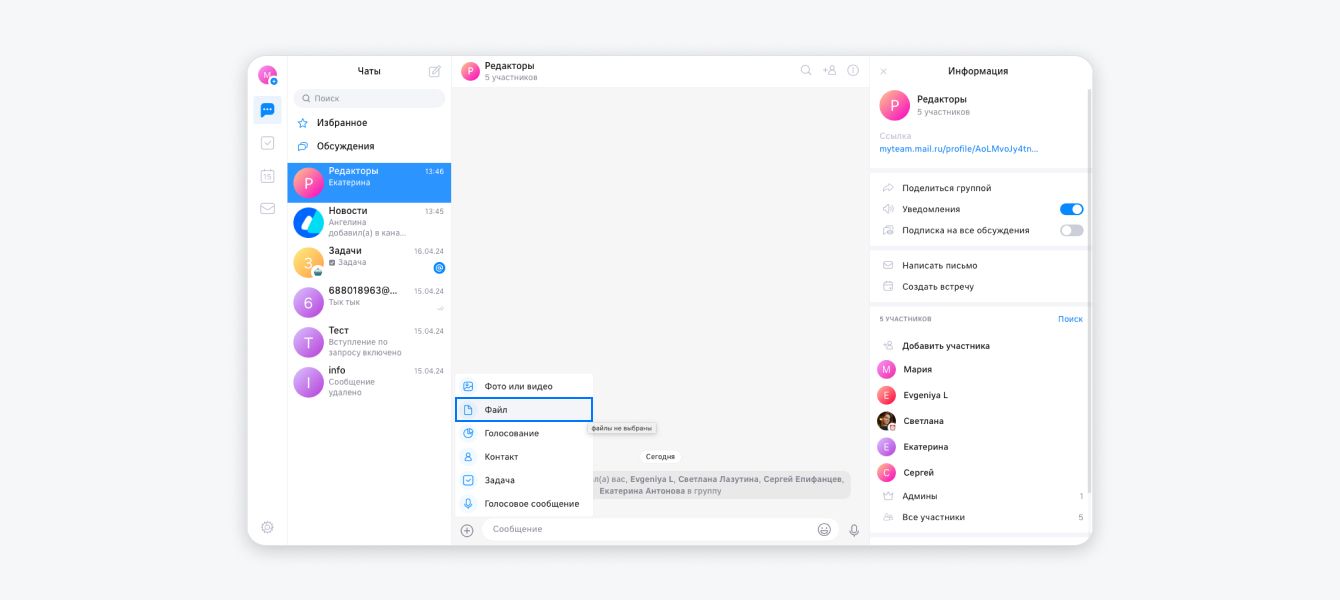Disable the Уведомления toggle

[x=1071, y=209]
